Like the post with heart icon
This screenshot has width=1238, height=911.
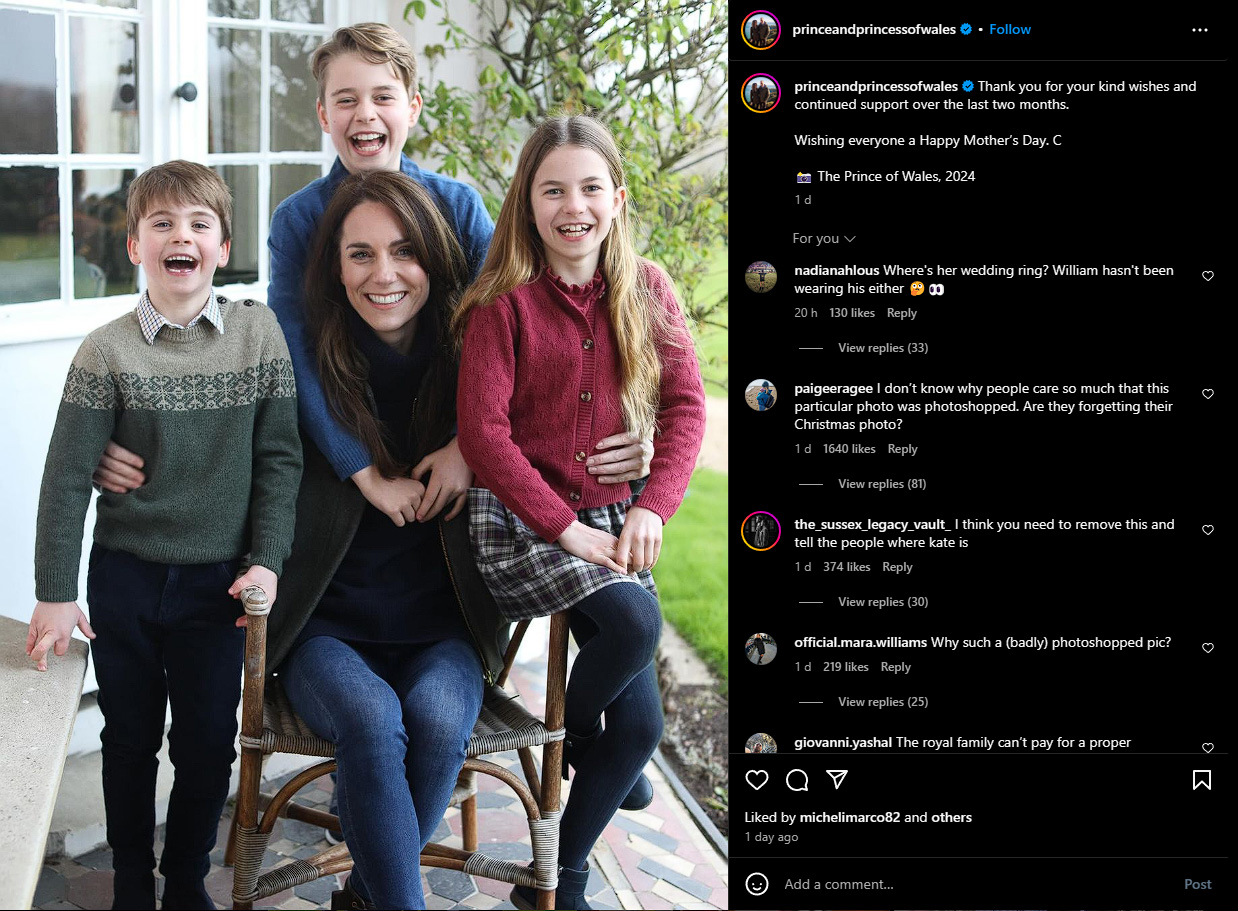coord(757,779)
